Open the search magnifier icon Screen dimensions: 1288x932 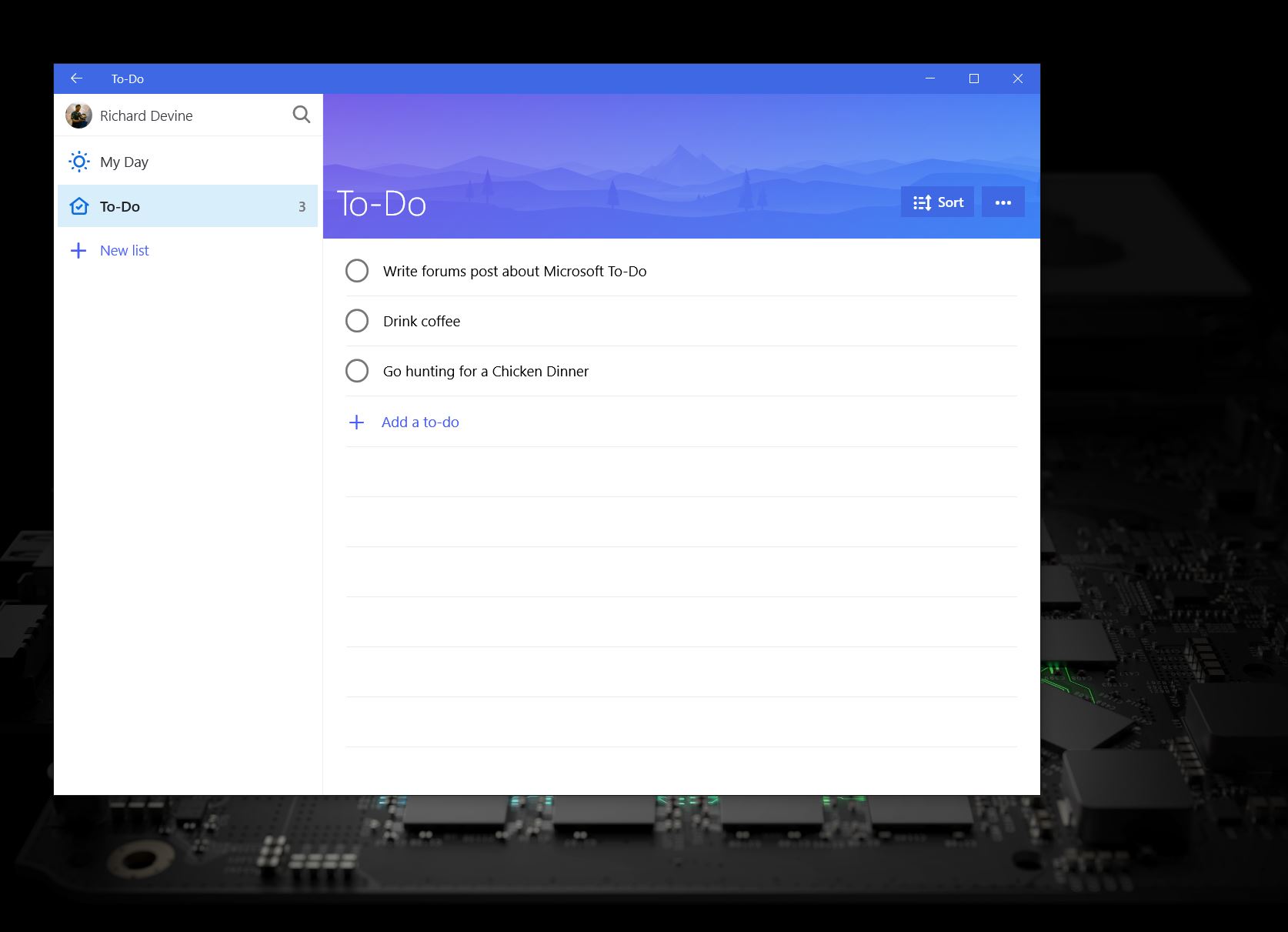[302, 115]
